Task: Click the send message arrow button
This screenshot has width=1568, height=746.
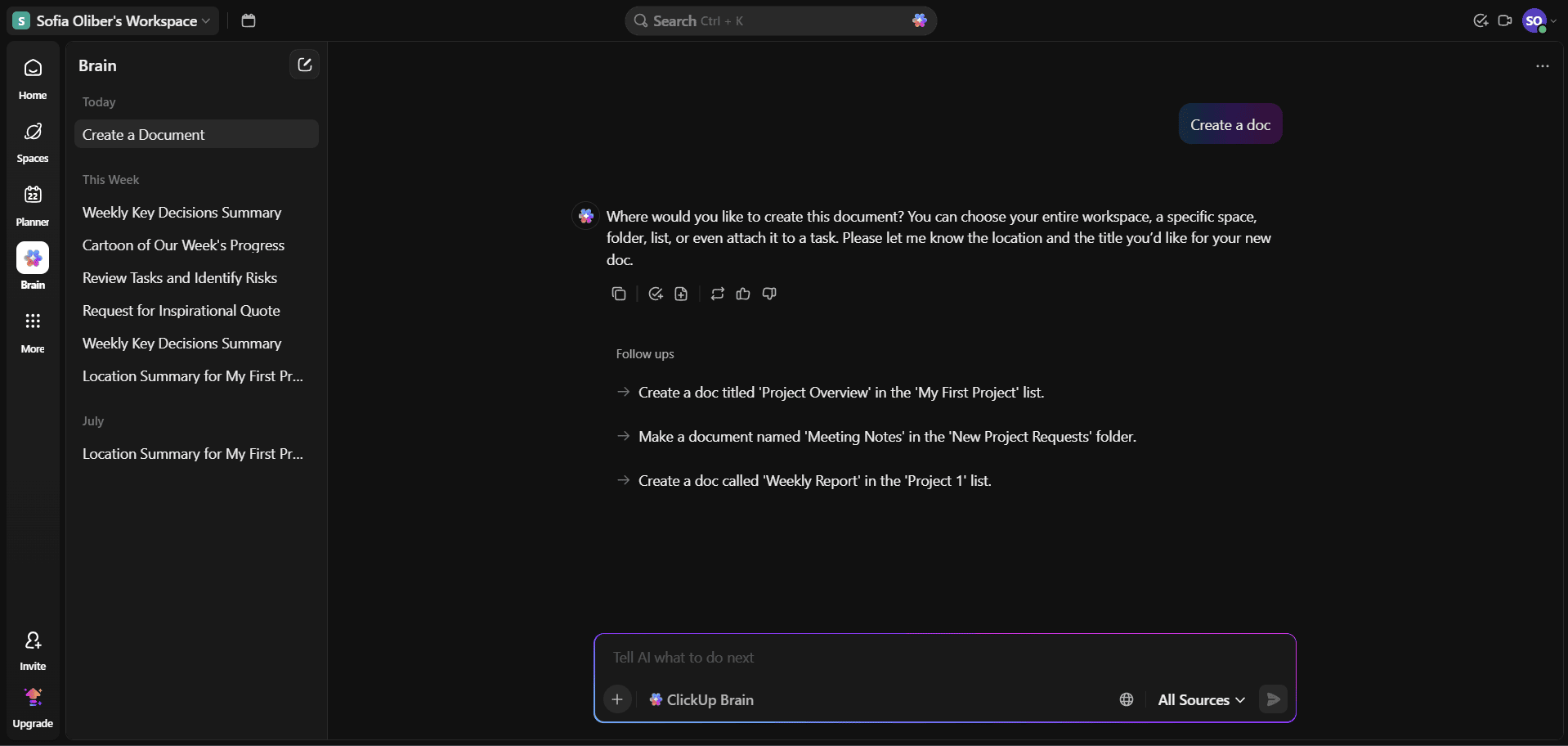Action: coord(1273,699)
